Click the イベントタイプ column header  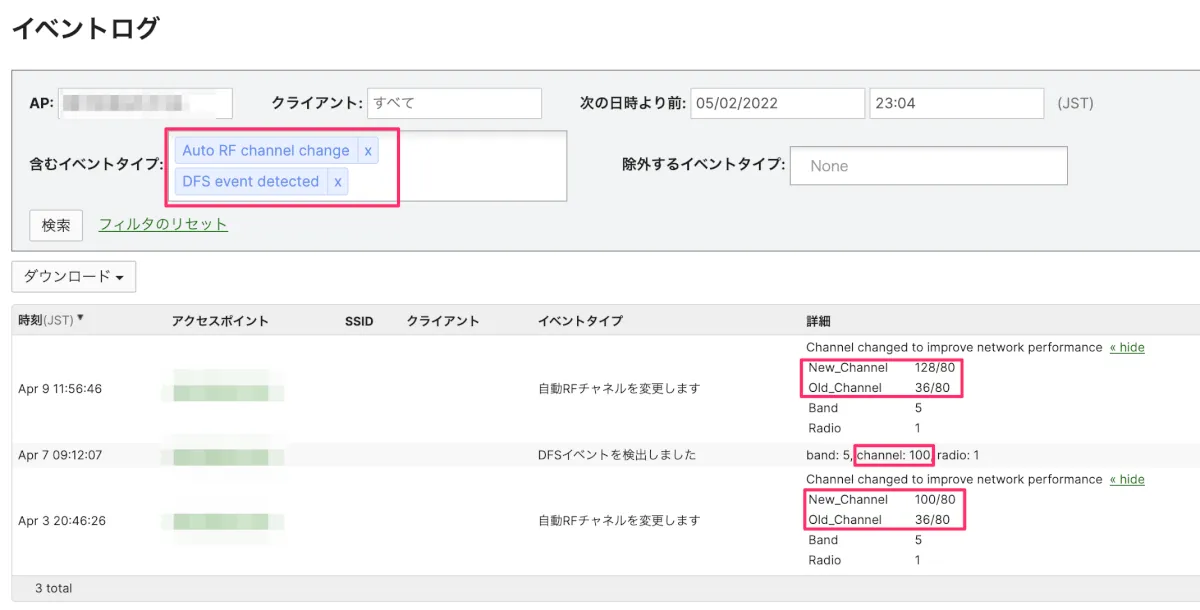click(x=580, y=321)
